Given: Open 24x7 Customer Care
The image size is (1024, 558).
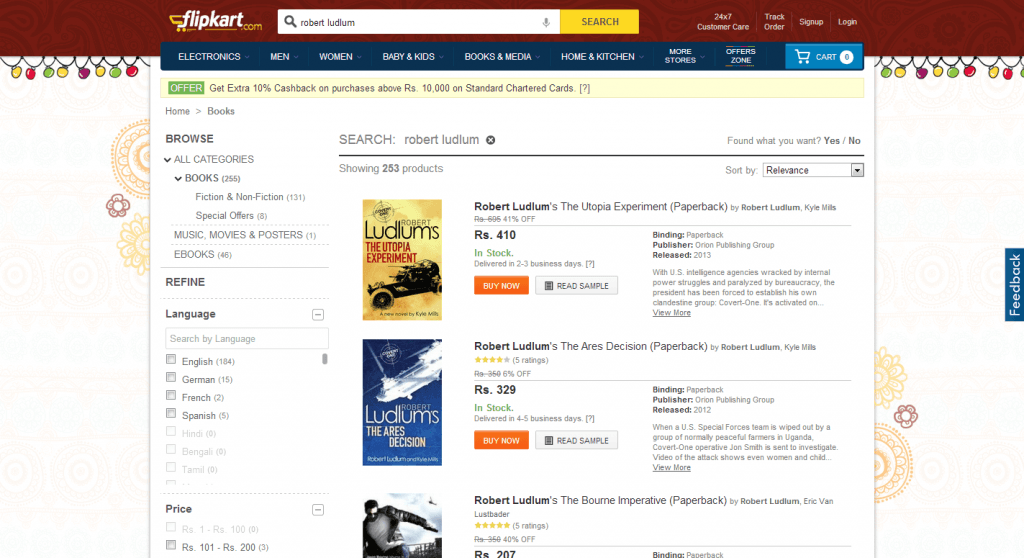Looking at the screenshot, I should 723,22.
